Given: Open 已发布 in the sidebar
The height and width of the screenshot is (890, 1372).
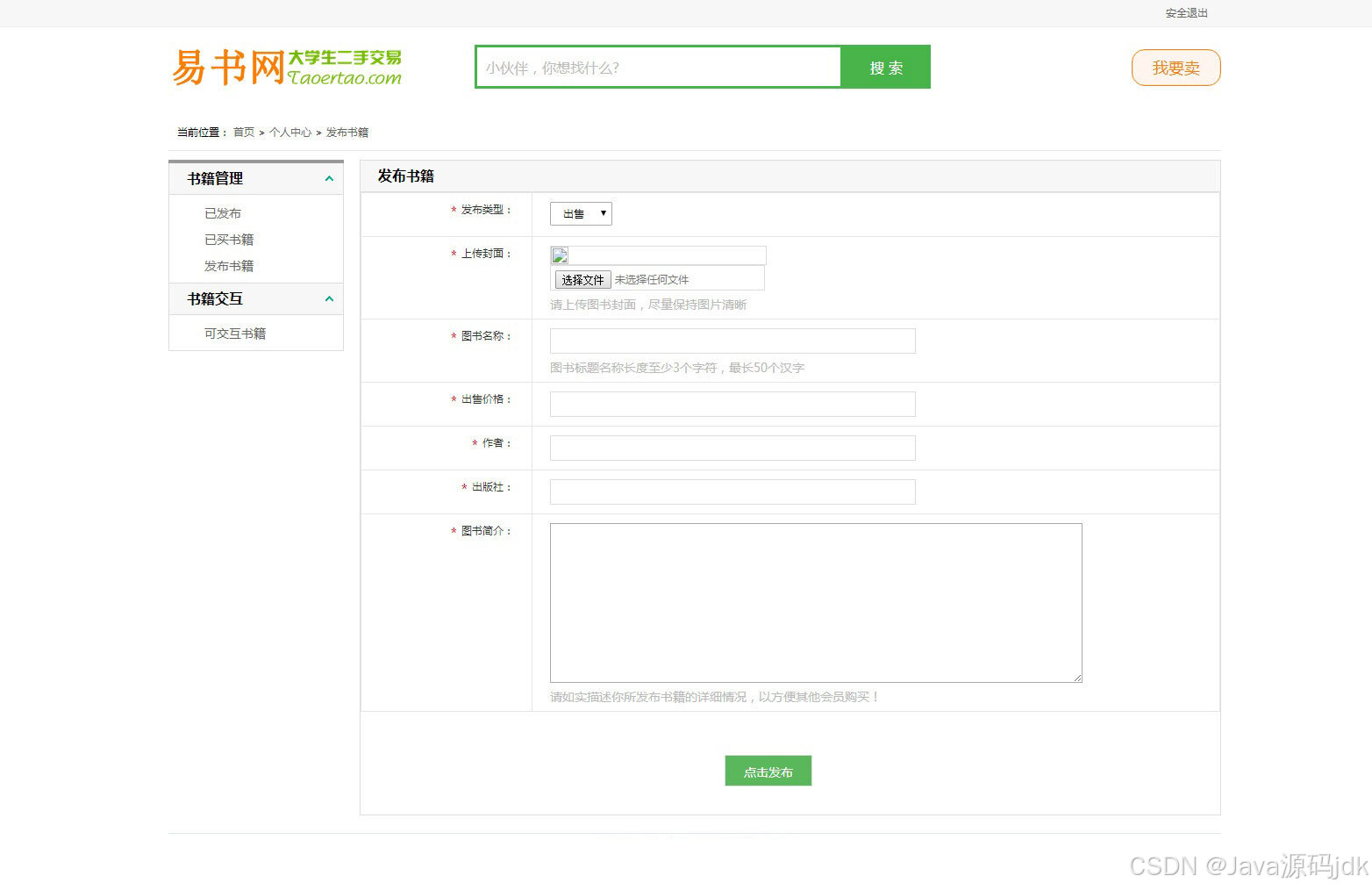Looking at the screenshot, I should (x=223, y=213).
